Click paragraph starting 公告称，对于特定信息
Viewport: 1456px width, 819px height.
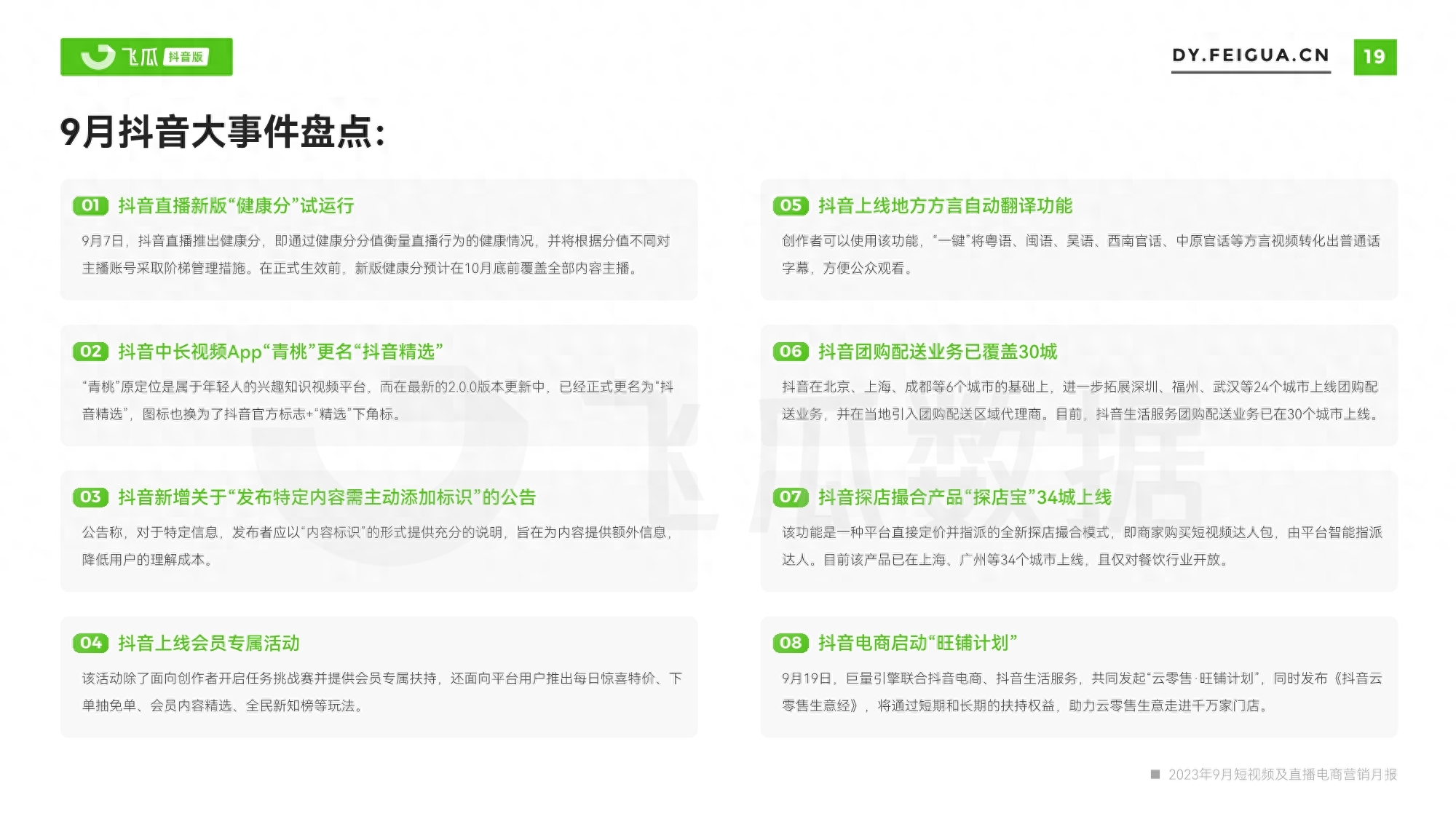click(x=377, y=546)
